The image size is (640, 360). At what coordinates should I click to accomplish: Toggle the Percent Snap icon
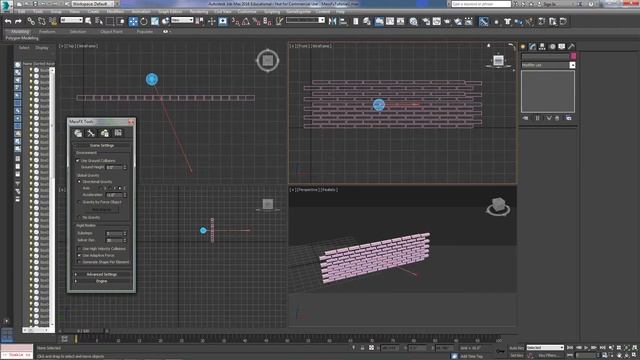pyautogui.click(x=256, y=21)
